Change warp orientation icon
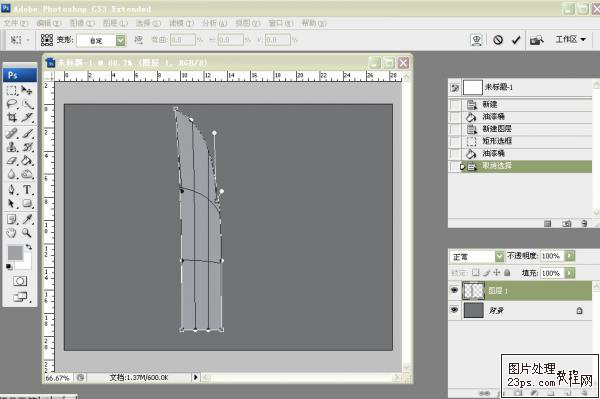Screen dimensions: 600x399 click(x=139, y=40)
